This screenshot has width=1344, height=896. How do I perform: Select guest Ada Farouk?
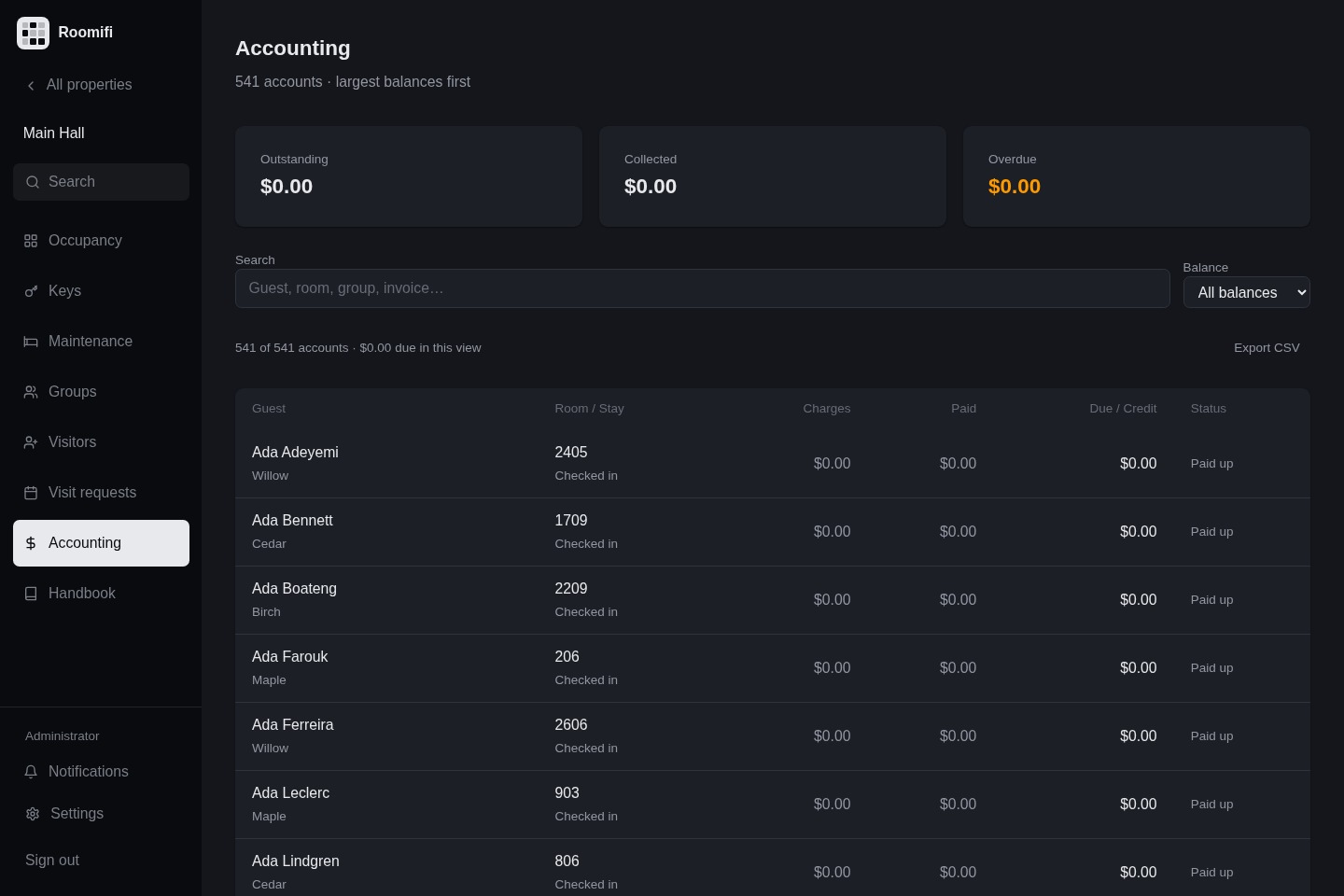click(289, 657)
